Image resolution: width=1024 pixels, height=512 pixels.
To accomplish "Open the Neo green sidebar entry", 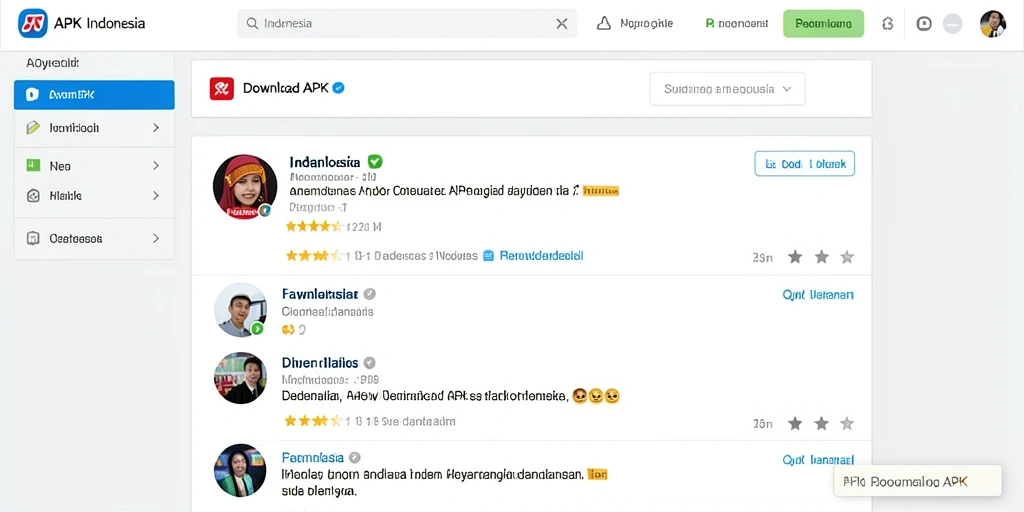I will (94, 166).
